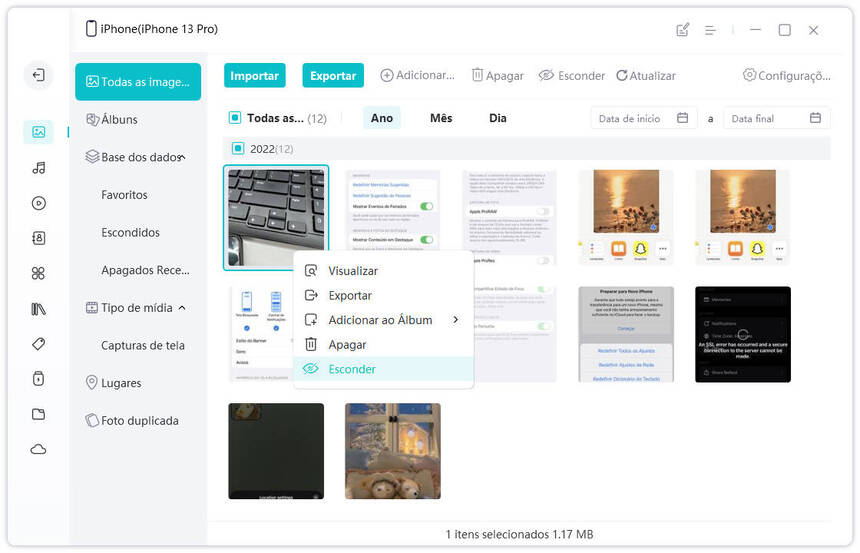Click the Exportar button in toolbar

pos(333,76)
